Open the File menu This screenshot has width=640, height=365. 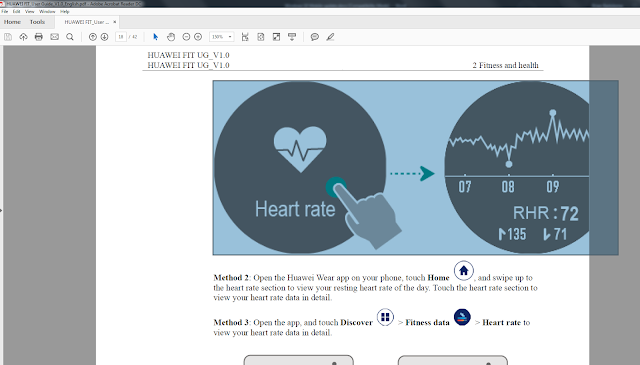tap(4, 11)
